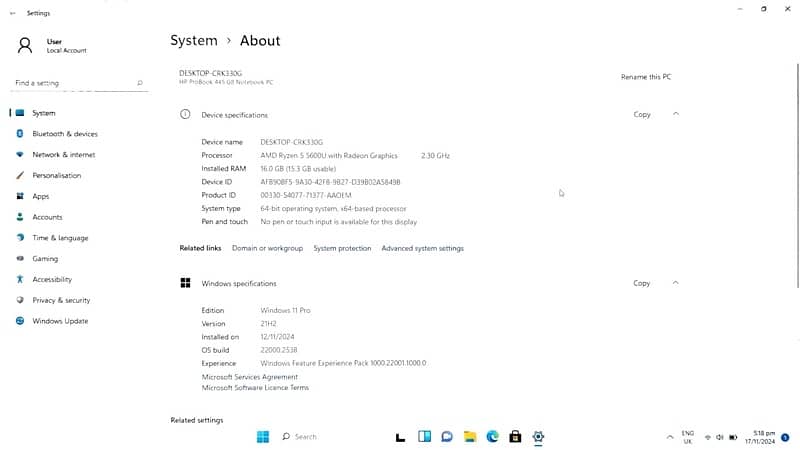Open Microsoft Software Licence Terms link
This screenshot has height=450, width=800.
[255, 387]
